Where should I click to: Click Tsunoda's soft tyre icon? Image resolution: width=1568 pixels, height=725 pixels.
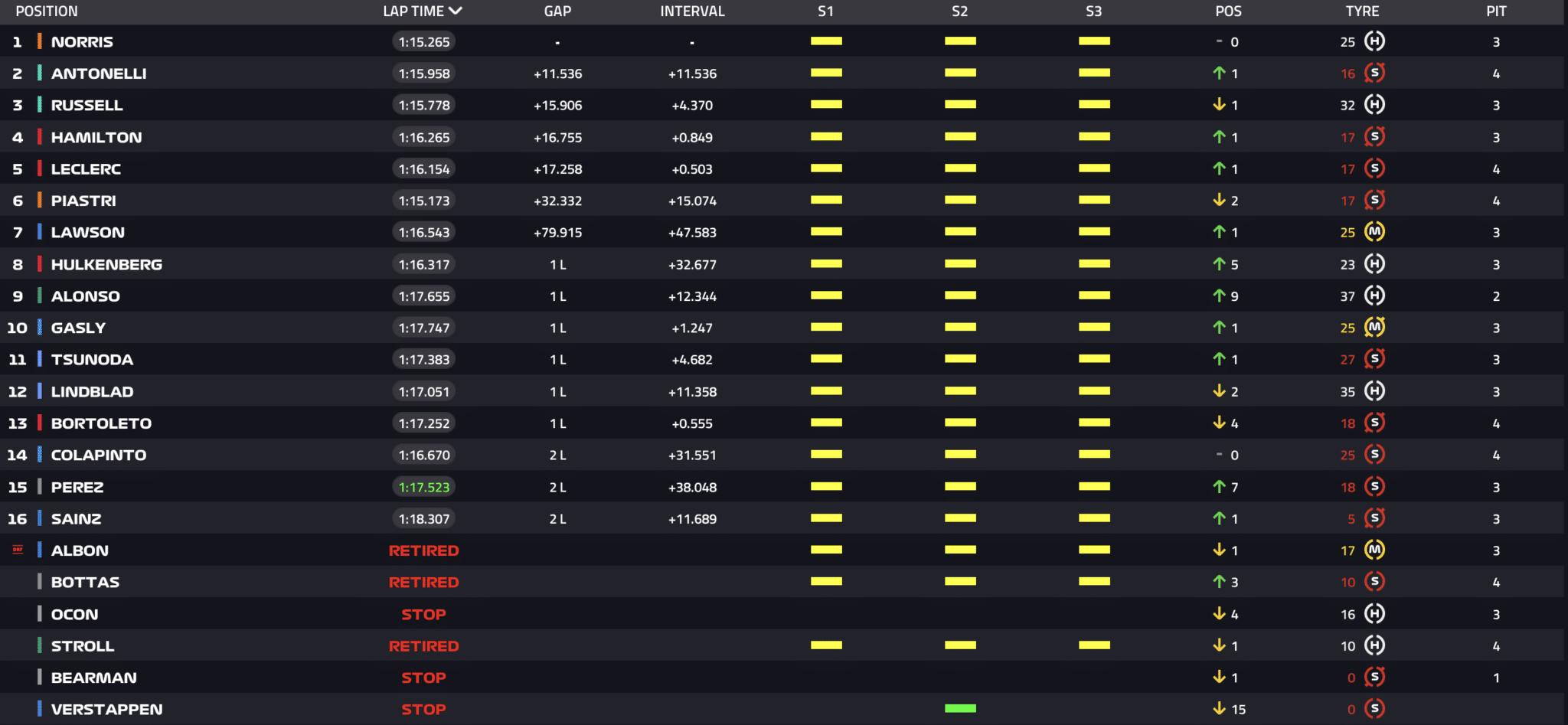[1374, 359]
